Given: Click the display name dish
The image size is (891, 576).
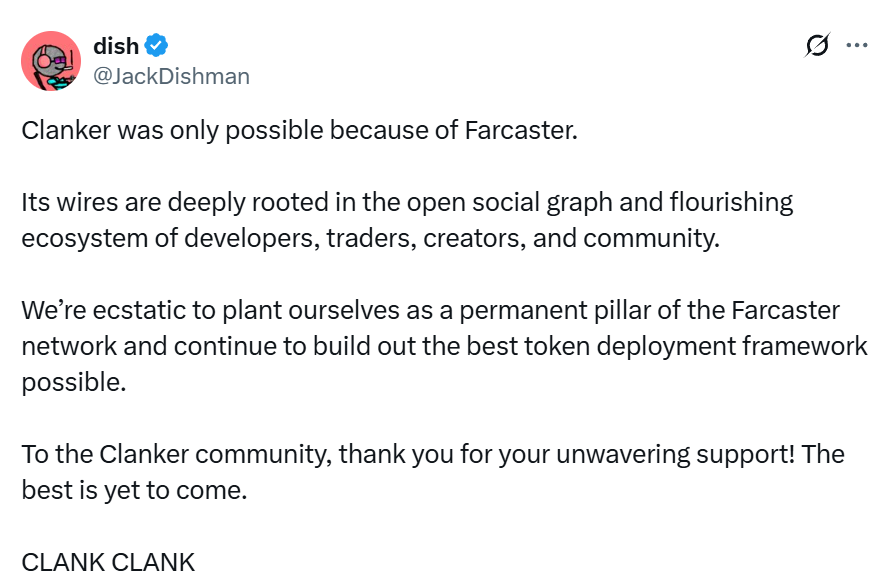Looking at the screenshot, I should (x=113, y=45).
